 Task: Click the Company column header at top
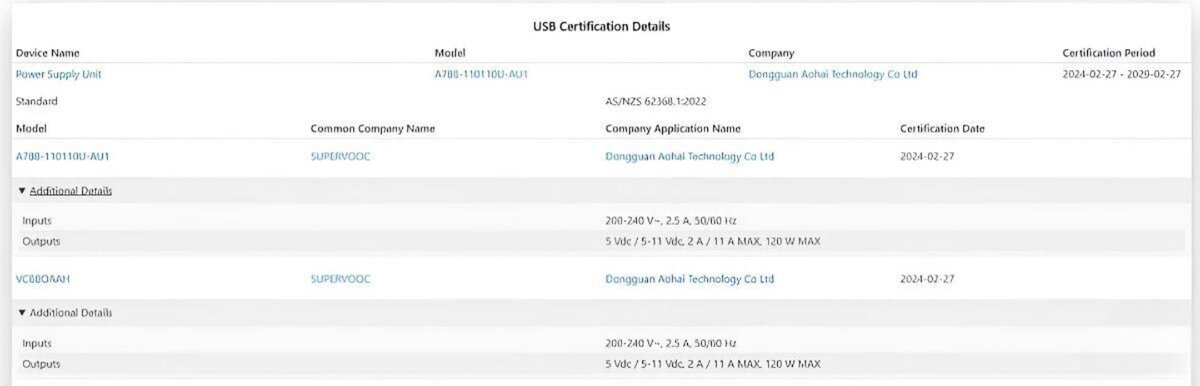tap(771, 53)
